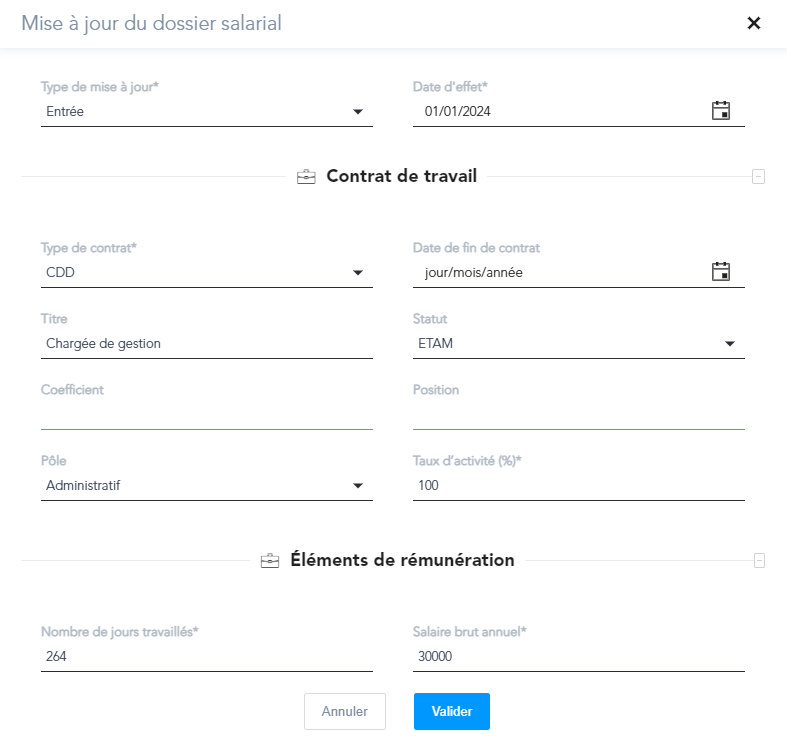Click the Valider button
This screenshot has width=787, height=742.
pos(452,711)
